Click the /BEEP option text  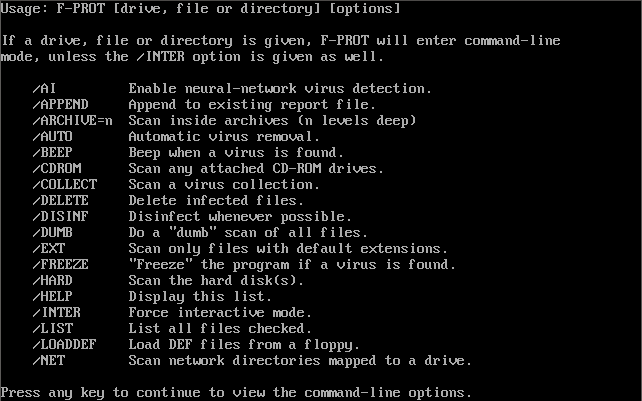(53, 152)
